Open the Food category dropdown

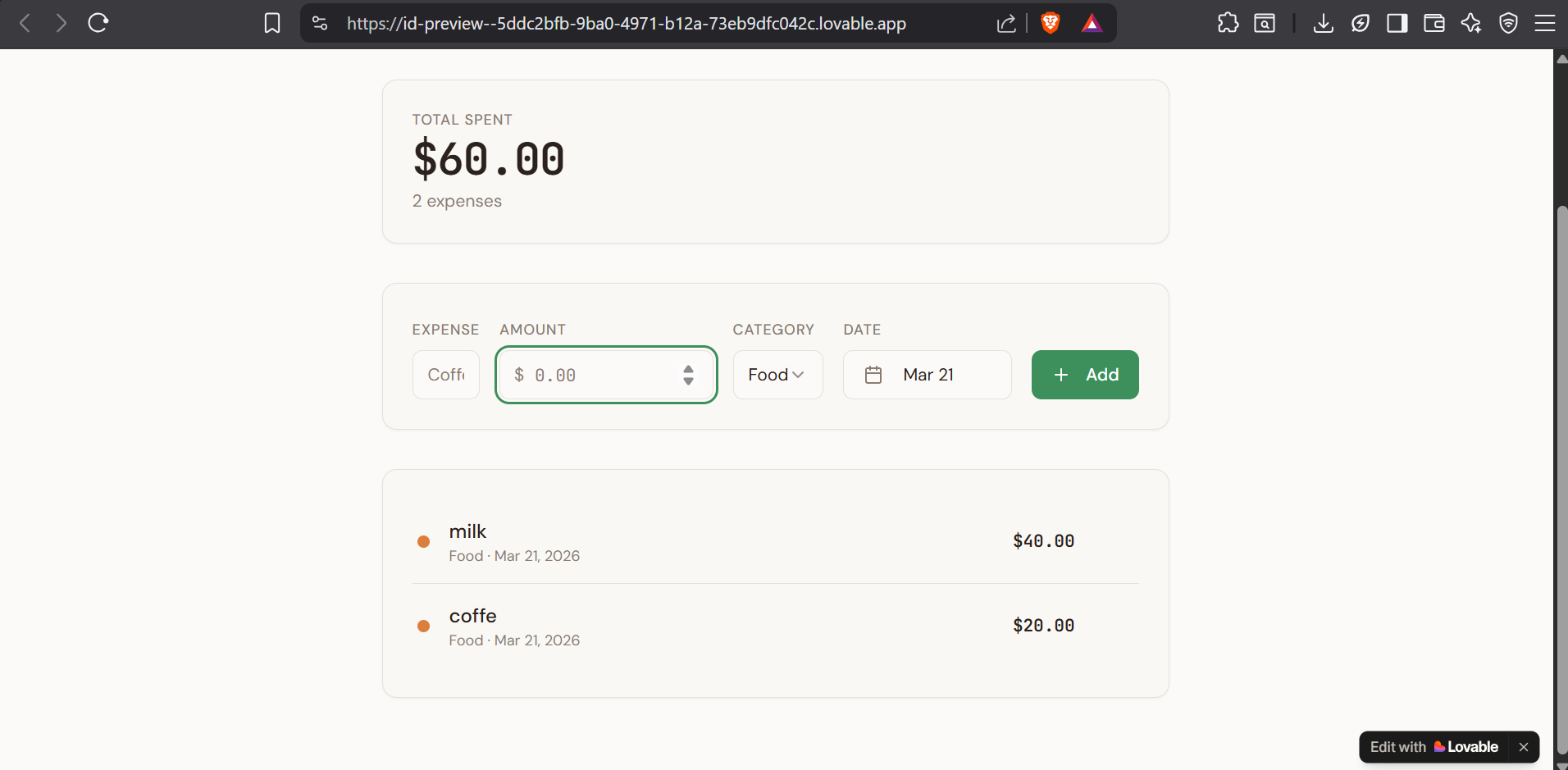[776, 374]
